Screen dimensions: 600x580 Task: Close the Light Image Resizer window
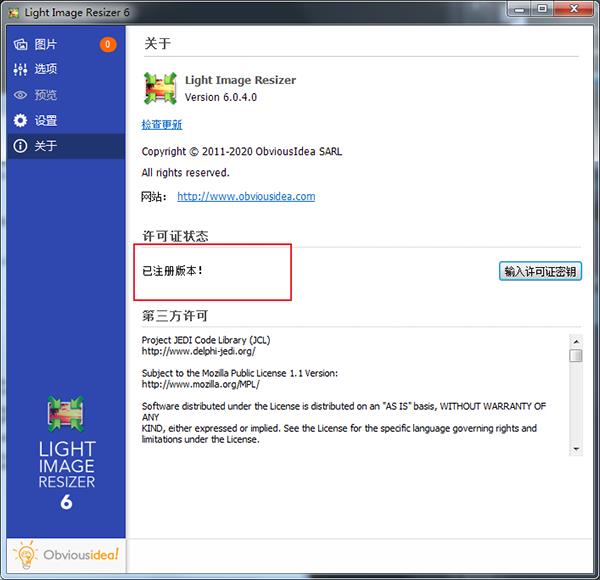pos(573,9)
